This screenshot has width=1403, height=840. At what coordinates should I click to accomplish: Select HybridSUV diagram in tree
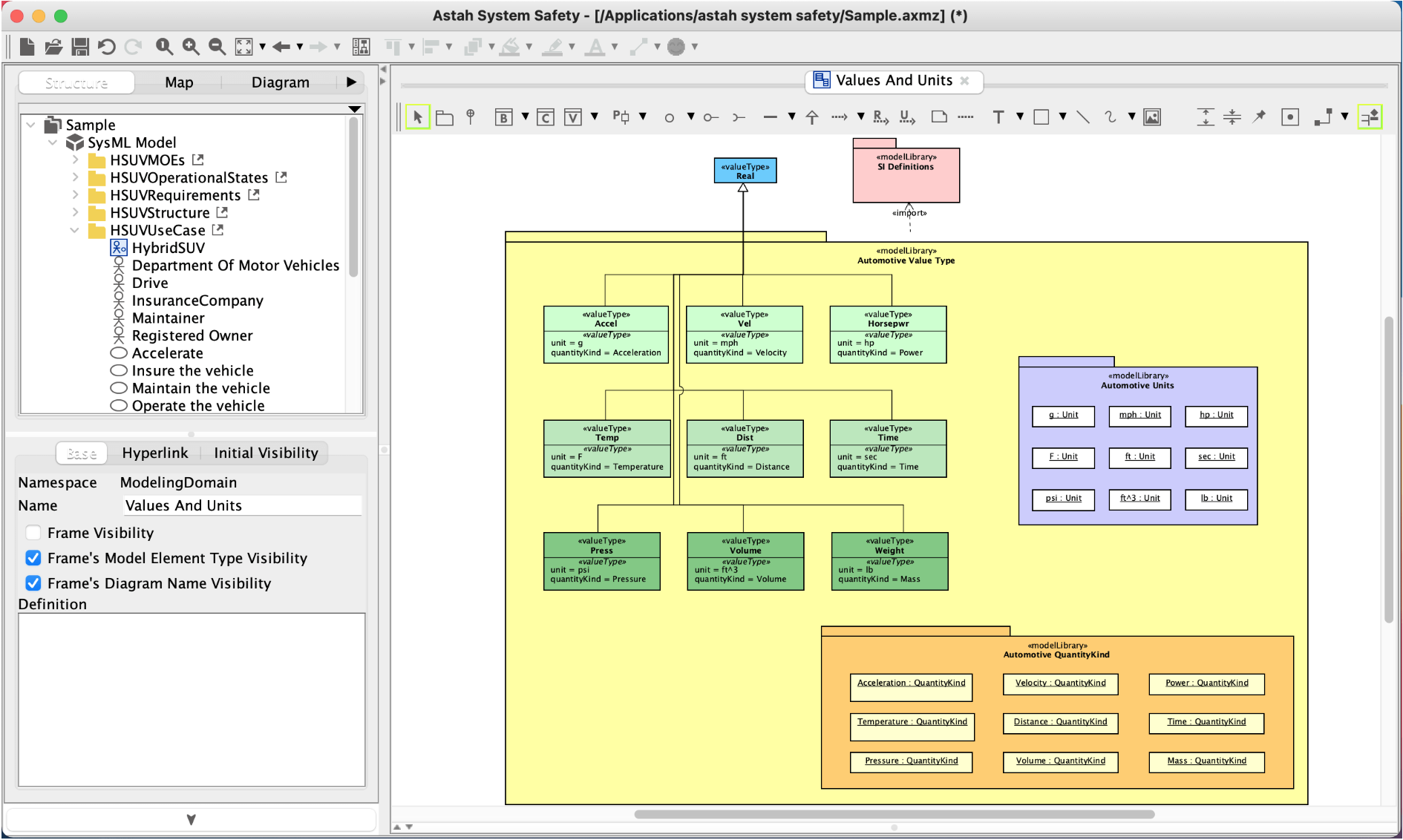pos(168,248)
